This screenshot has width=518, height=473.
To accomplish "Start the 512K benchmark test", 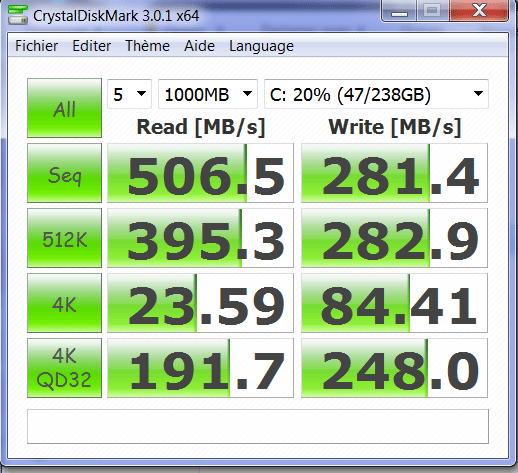I will pos(64,238).
